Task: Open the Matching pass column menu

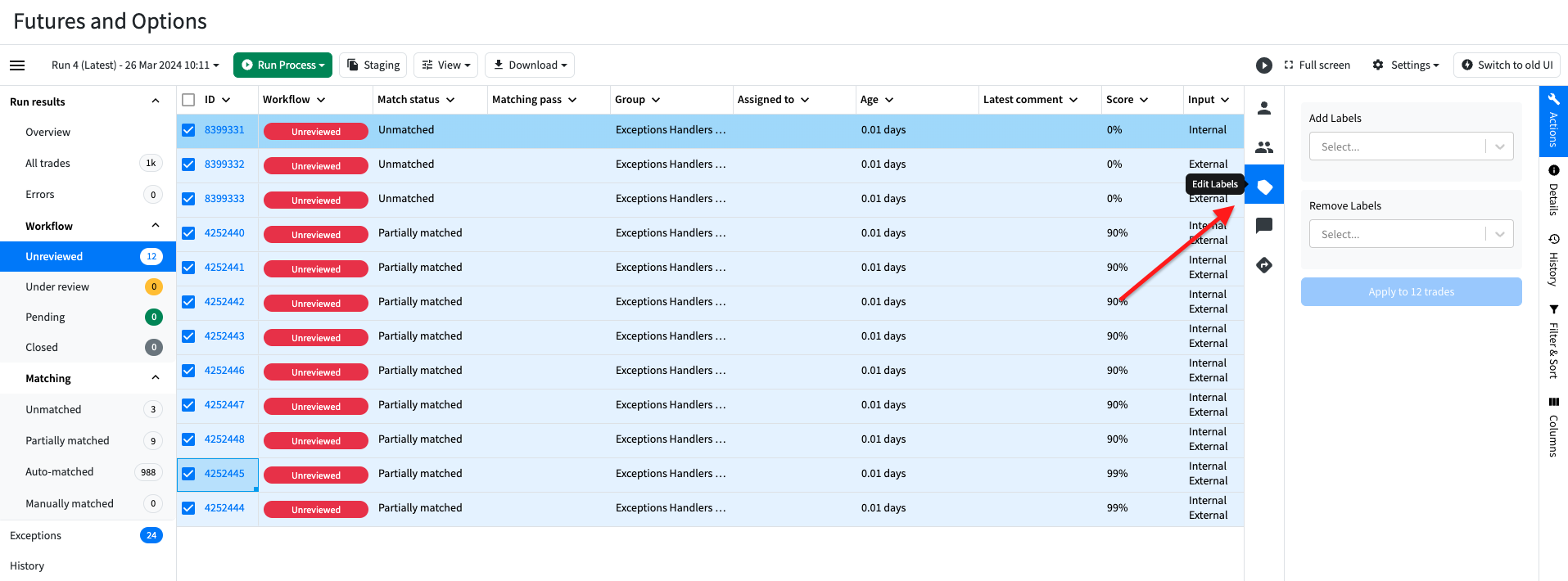Action: [x=572, y=100]
